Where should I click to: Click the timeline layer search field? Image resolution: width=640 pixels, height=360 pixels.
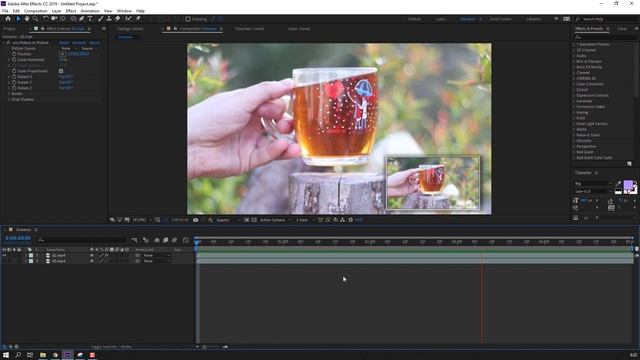pos(81,240)
